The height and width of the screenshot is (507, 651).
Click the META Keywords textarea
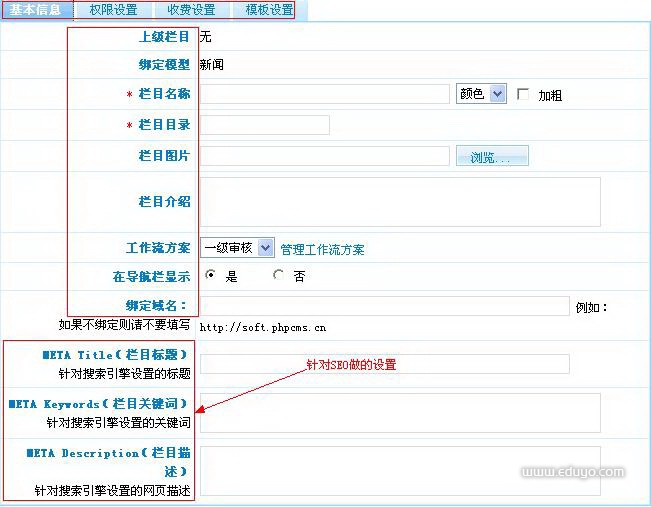400,412
